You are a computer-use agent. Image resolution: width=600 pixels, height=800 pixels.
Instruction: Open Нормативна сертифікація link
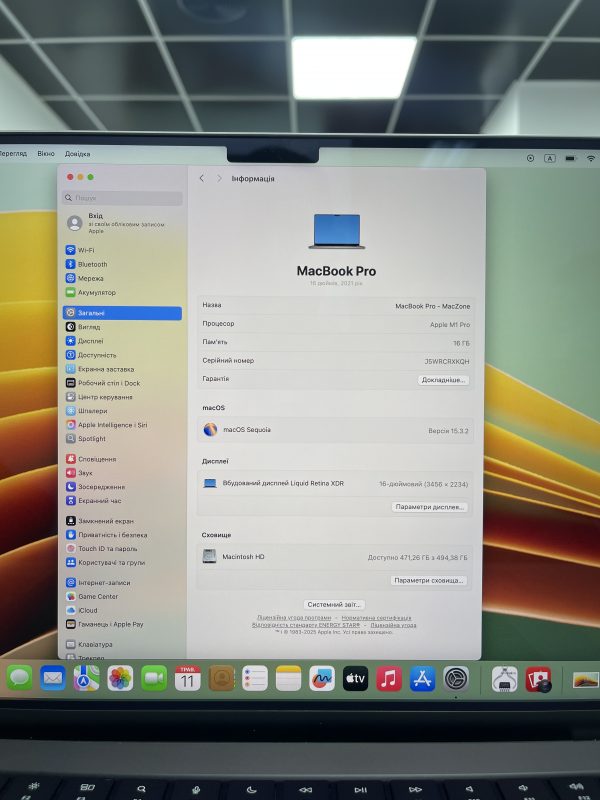[x=377, y=618]
